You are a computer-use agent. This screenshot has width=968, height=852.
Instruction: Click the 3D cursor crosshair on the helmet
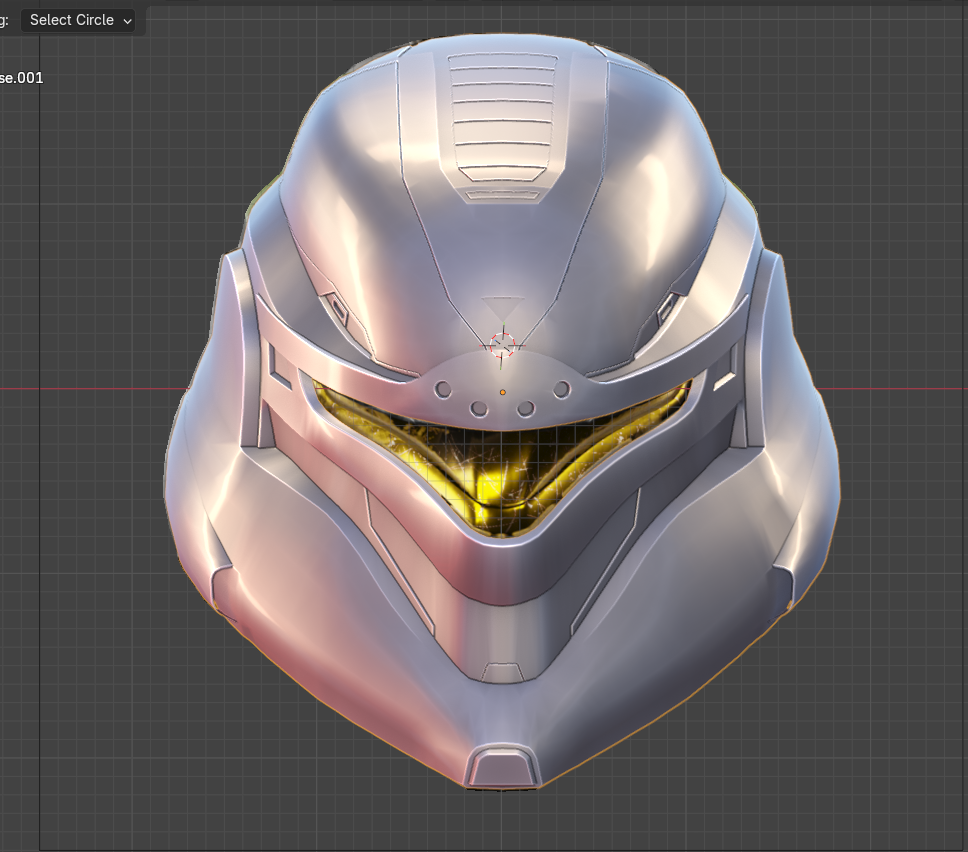click(502, 344)
